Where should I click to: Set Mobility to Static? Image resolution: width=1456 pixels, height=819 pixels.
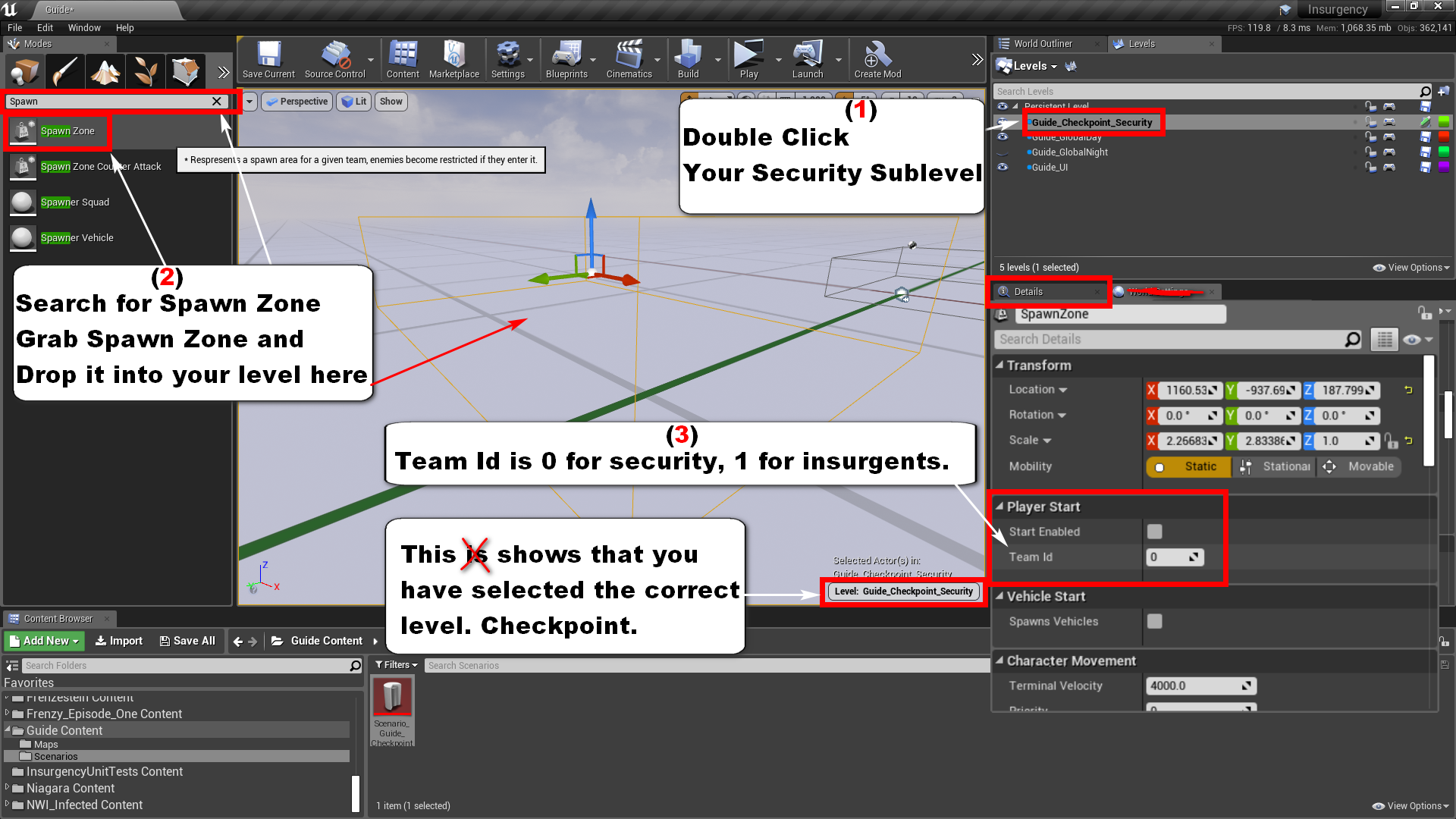click(x=1190, y=467)
